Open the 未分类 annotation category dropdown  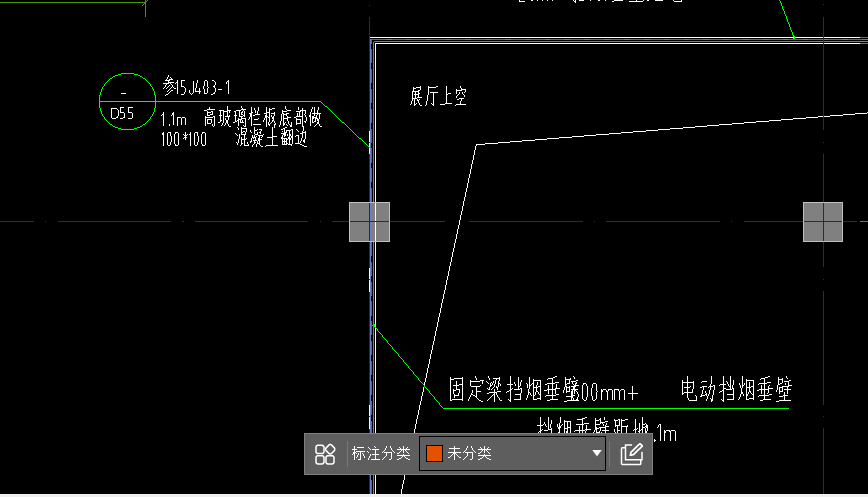point(512,454)
